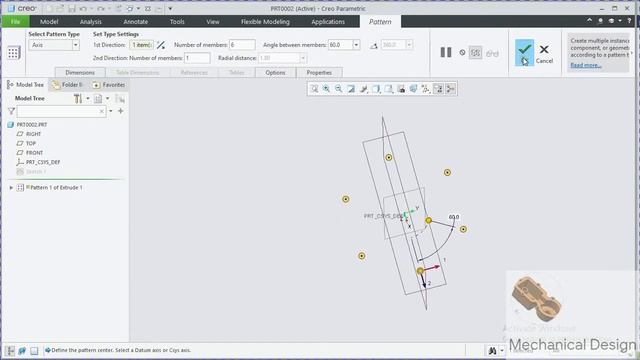Click the Zoom Out icon
640x360 pixels.
(x=339, y=89)
